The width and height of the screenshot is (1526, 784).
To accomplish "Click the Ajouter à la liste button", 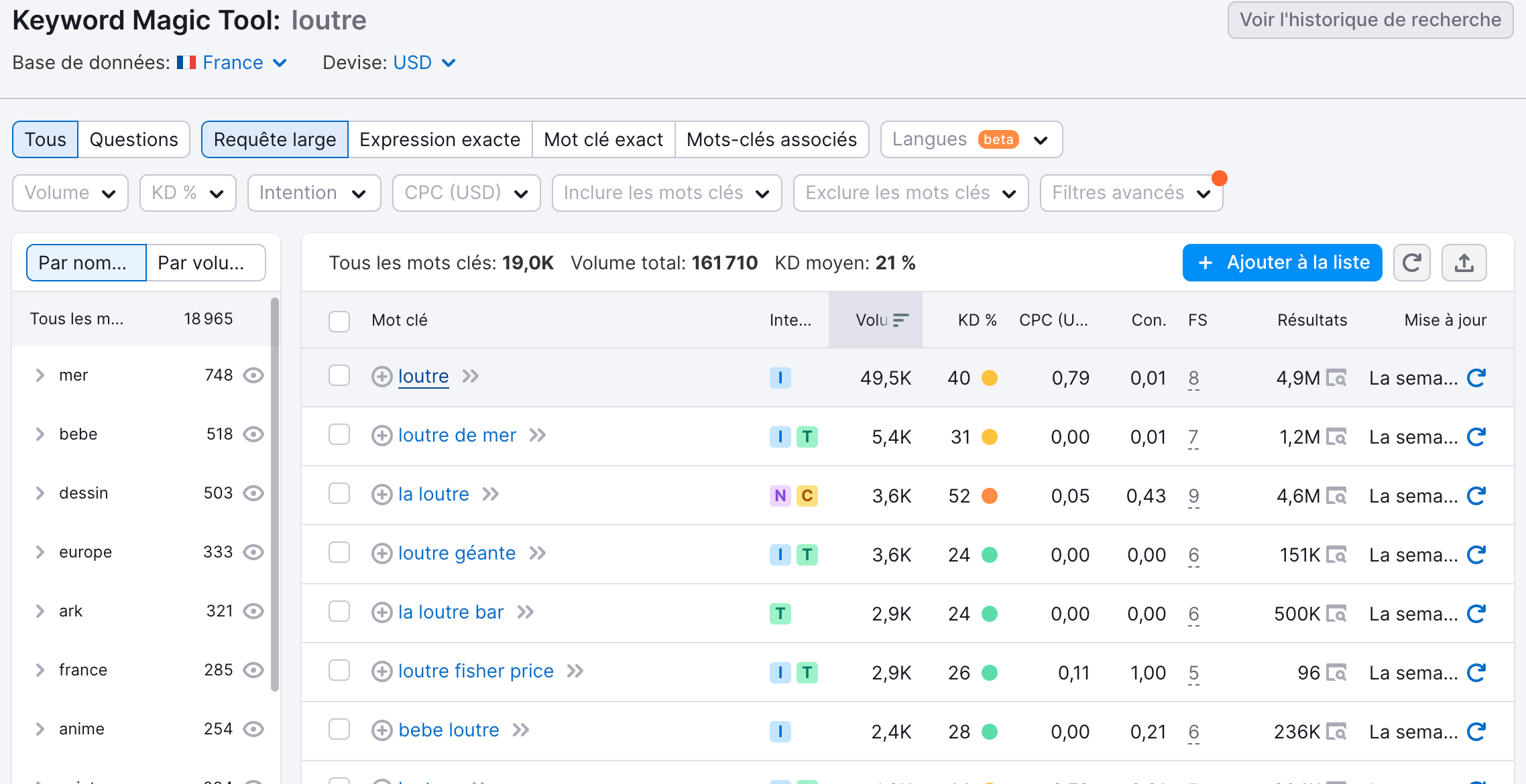I will pos(1282,263).
